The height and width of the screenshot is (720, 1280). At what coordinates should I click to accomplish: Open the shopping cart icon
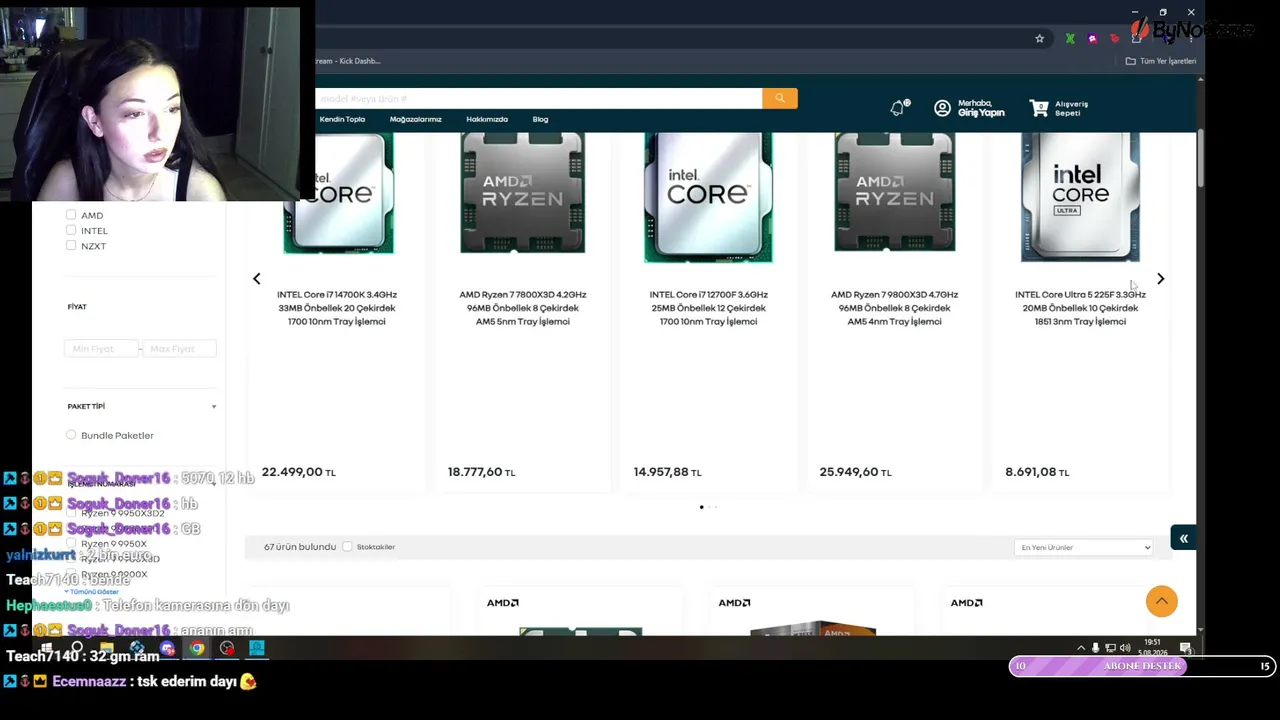(x=1039, y=108)
